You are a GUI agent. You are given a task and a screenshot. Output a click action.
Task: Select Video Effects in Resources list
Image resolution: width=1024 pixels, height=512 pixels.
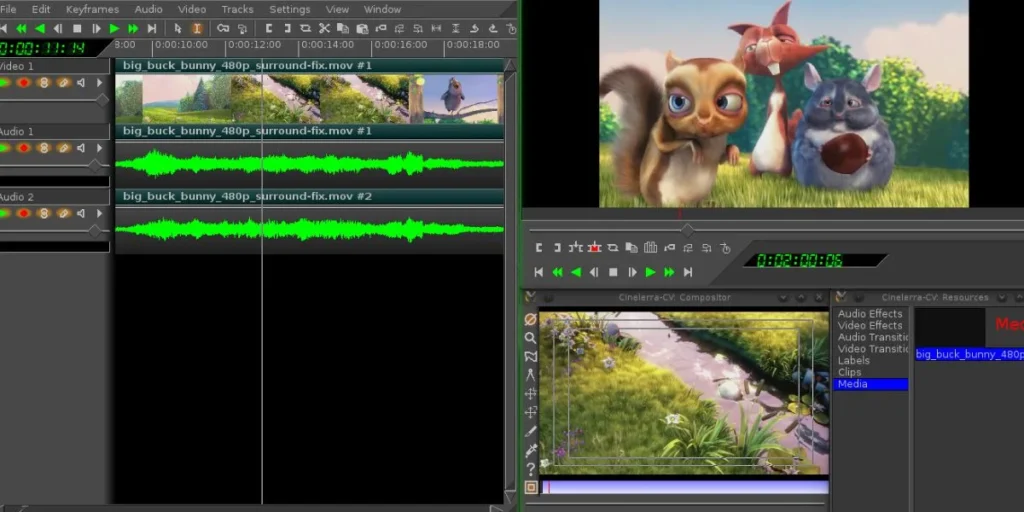coord(870,325)
